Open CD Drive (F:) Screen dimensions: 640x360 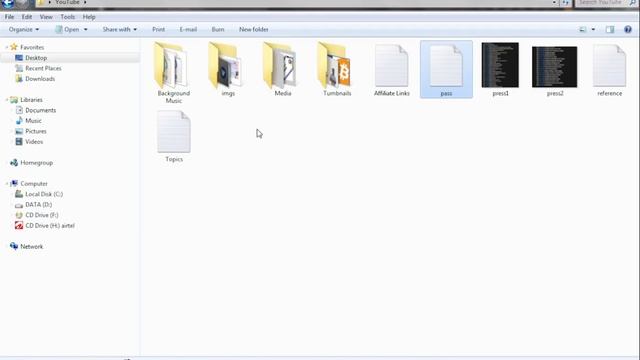42,215
